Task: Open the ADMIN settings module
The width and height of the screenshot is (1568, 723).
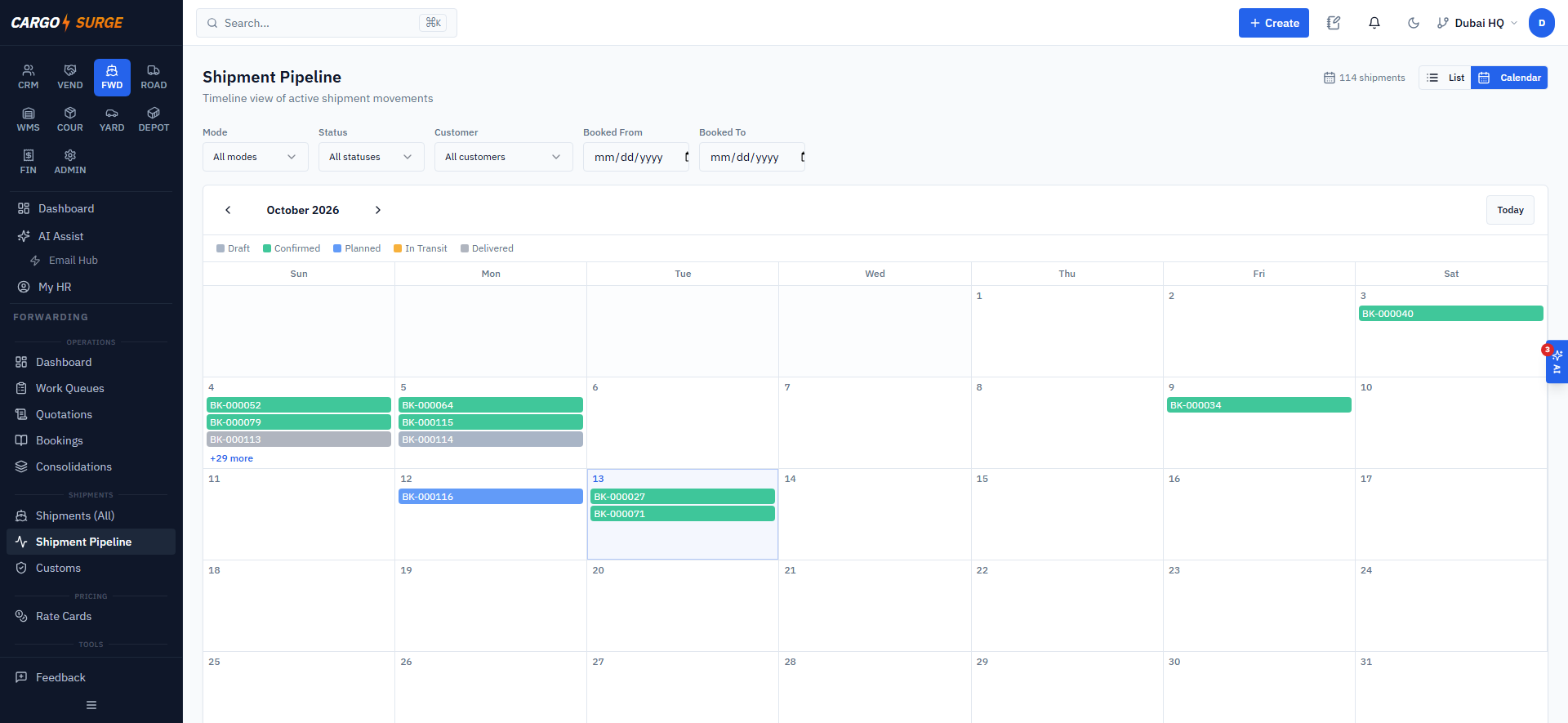Action: (x=70, y=162)
